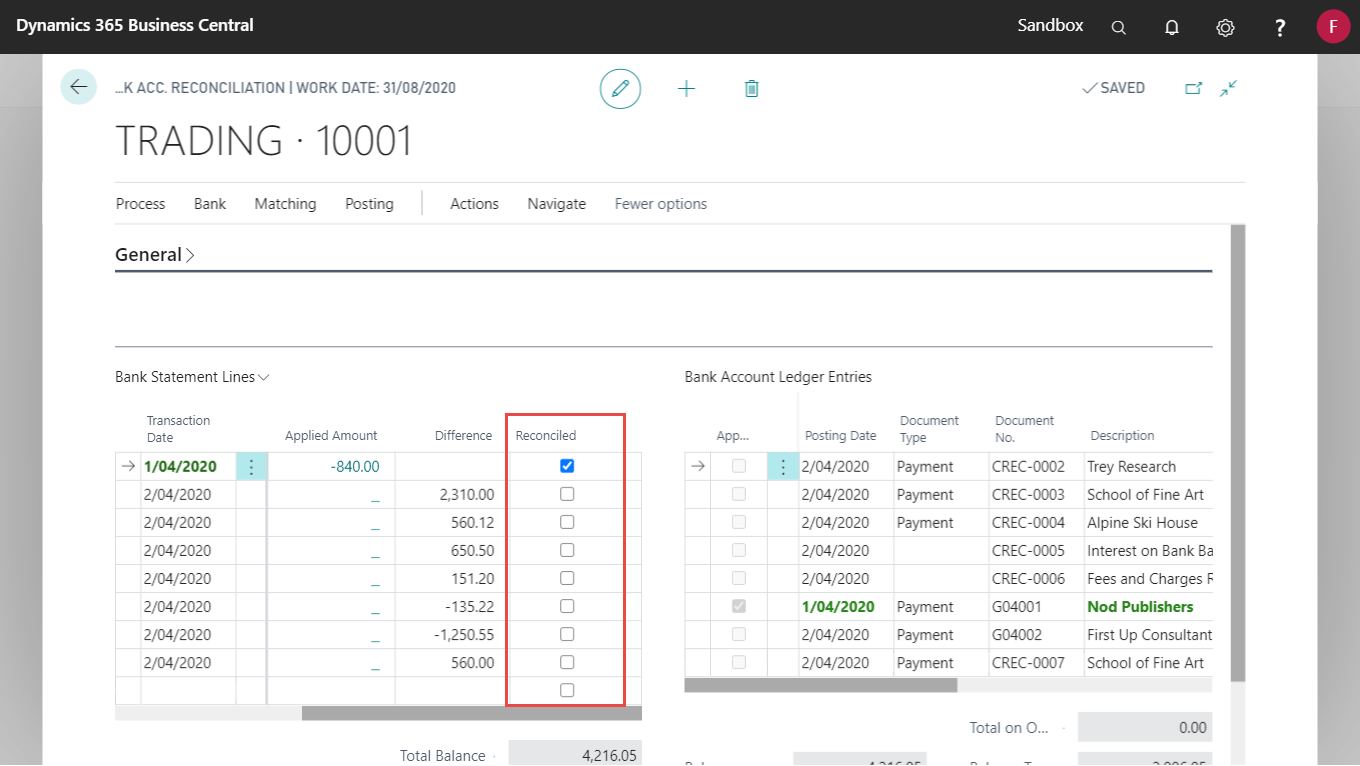
Task: Click the Description column header
Action: click(x=1122, y=436)
